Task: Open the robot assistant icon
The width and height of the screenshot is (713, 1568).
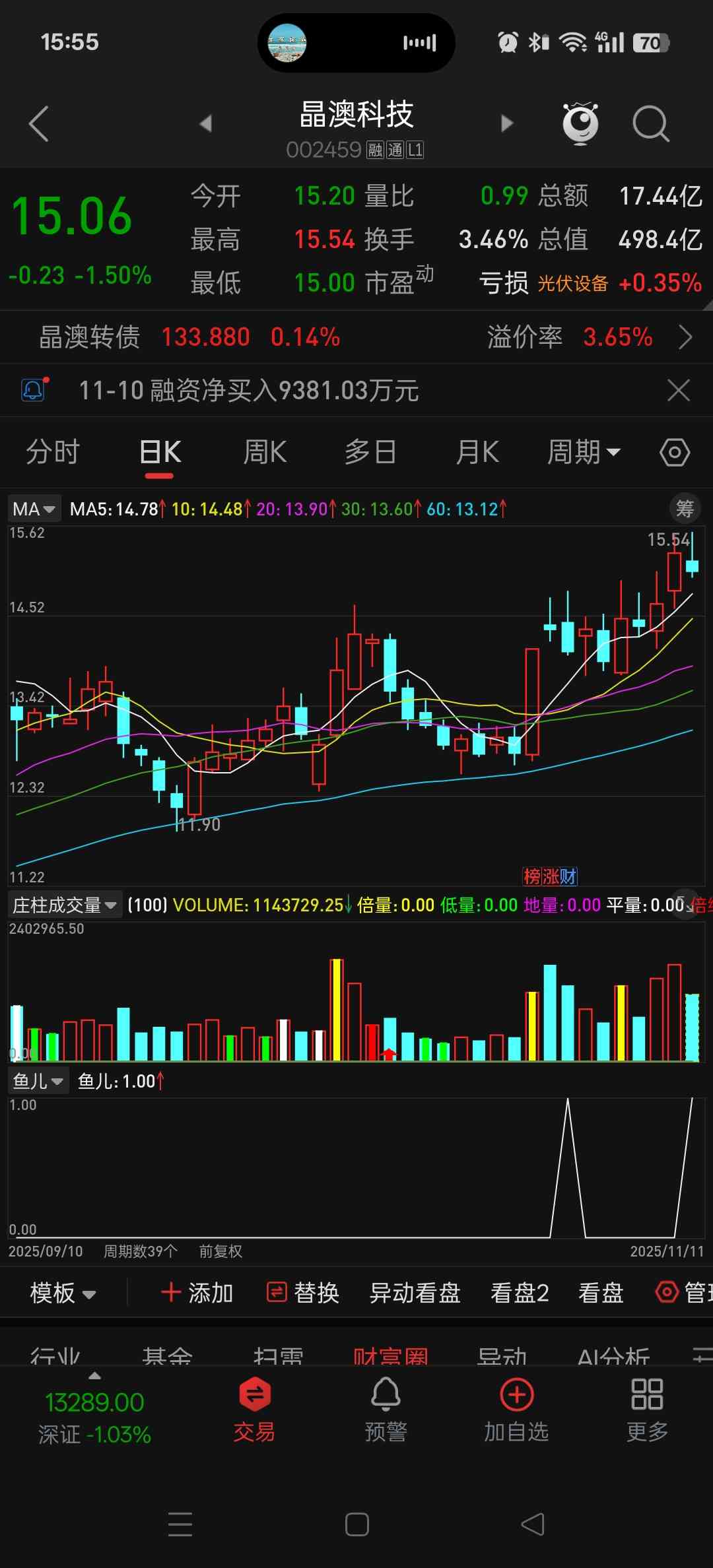Action: (x=580, y=123)
